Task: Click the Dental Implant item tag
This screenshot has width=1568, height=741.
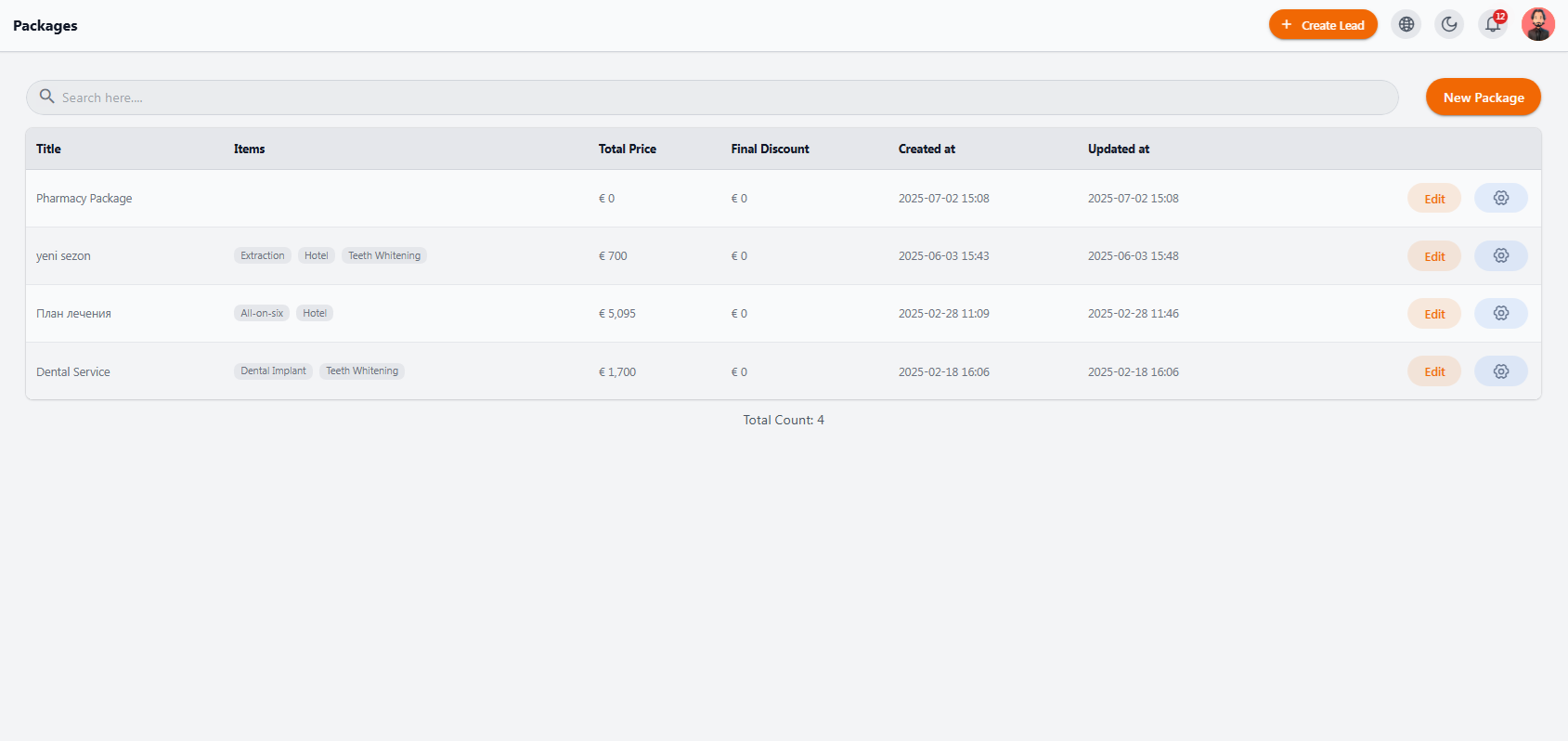Action: (x=273, y=370)
